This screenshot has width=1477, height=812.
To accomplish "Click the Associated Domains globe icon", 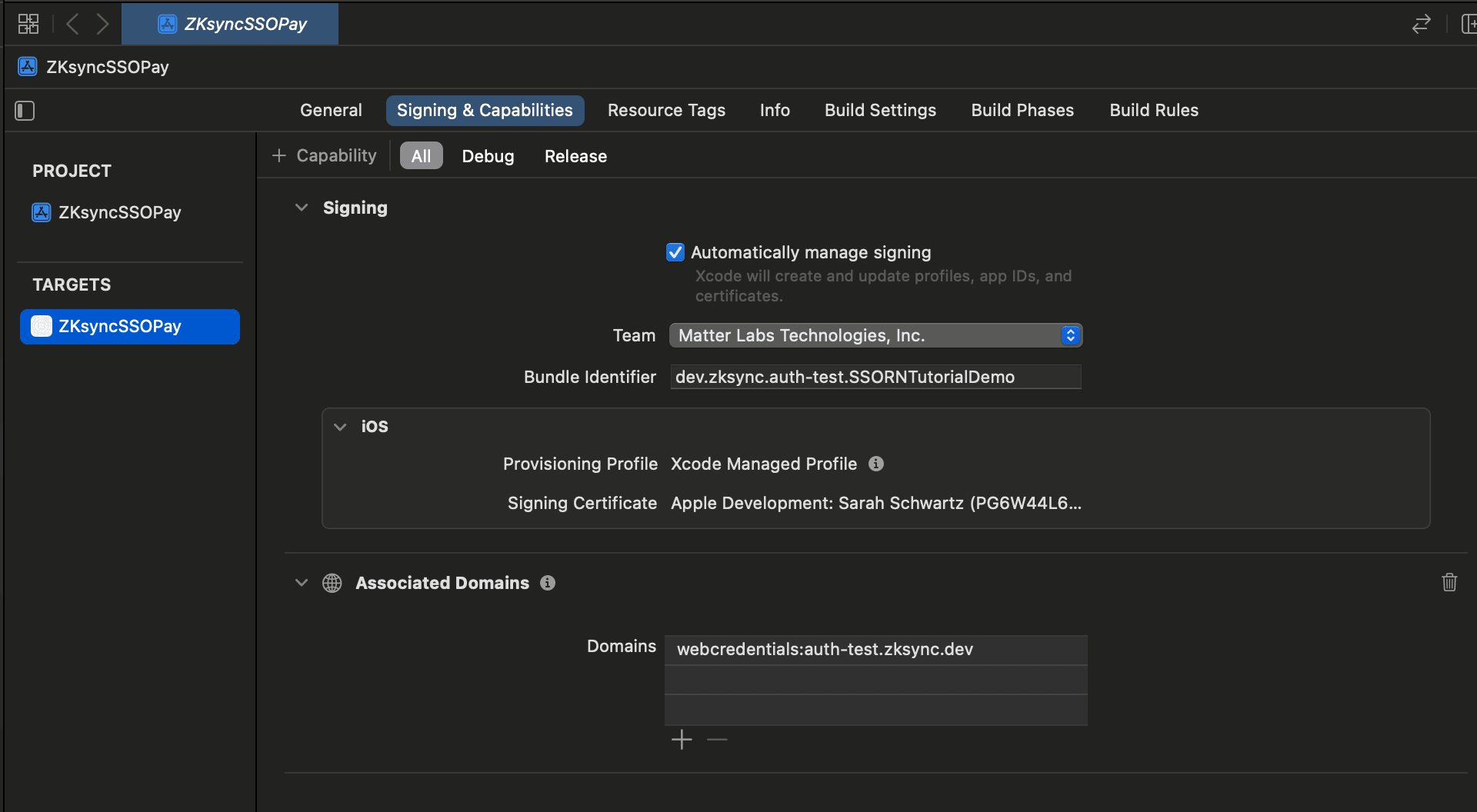I will click(x=332, y=583).
